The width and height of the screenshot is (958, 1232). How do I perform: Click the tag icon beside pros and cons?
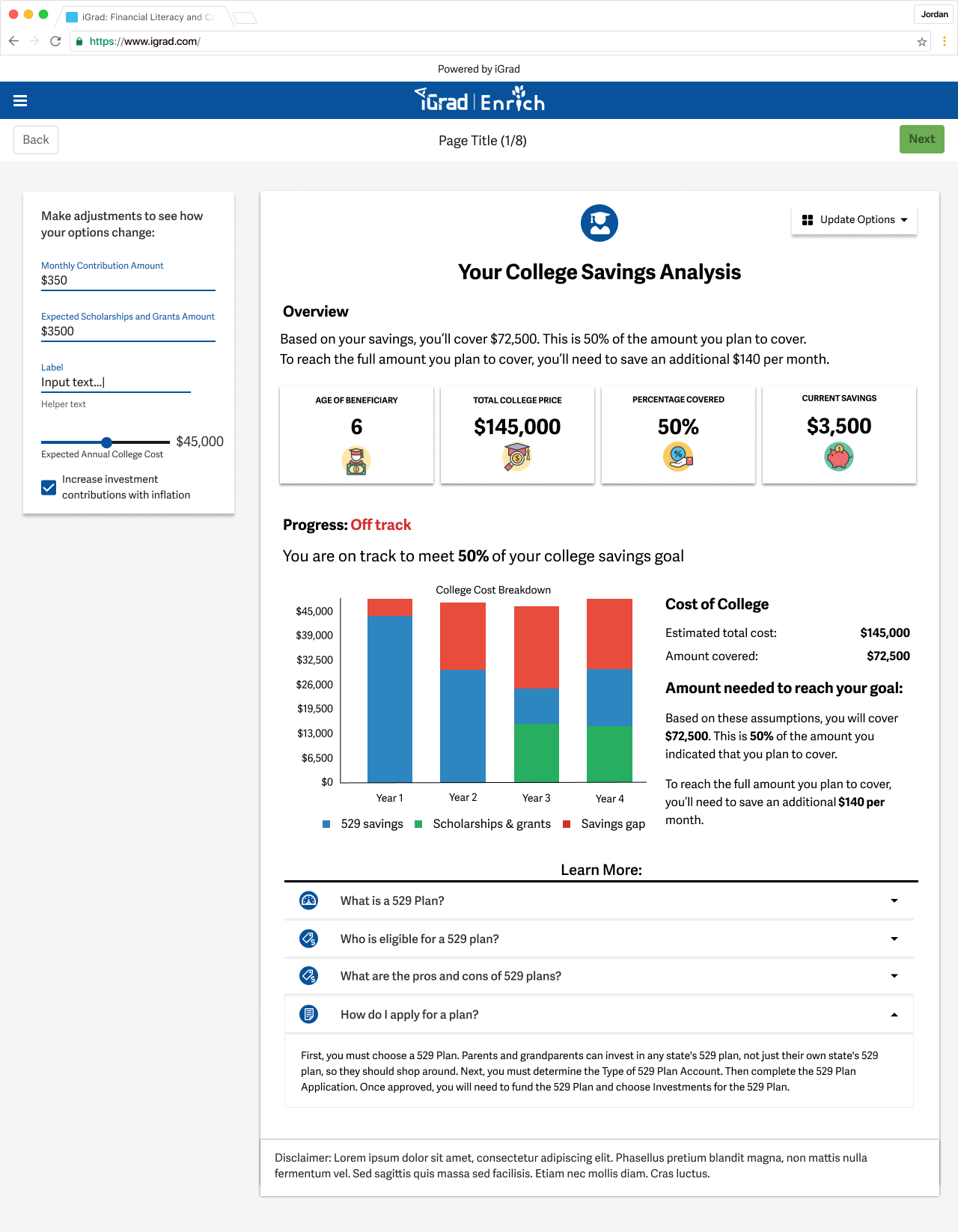pos(308,976)
